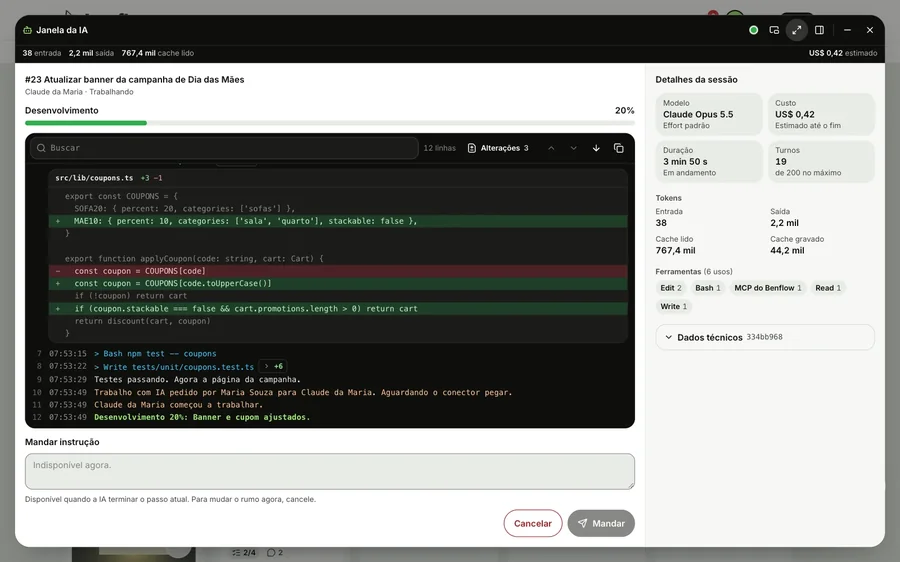Click the Buscar log search field

point(224,148)
